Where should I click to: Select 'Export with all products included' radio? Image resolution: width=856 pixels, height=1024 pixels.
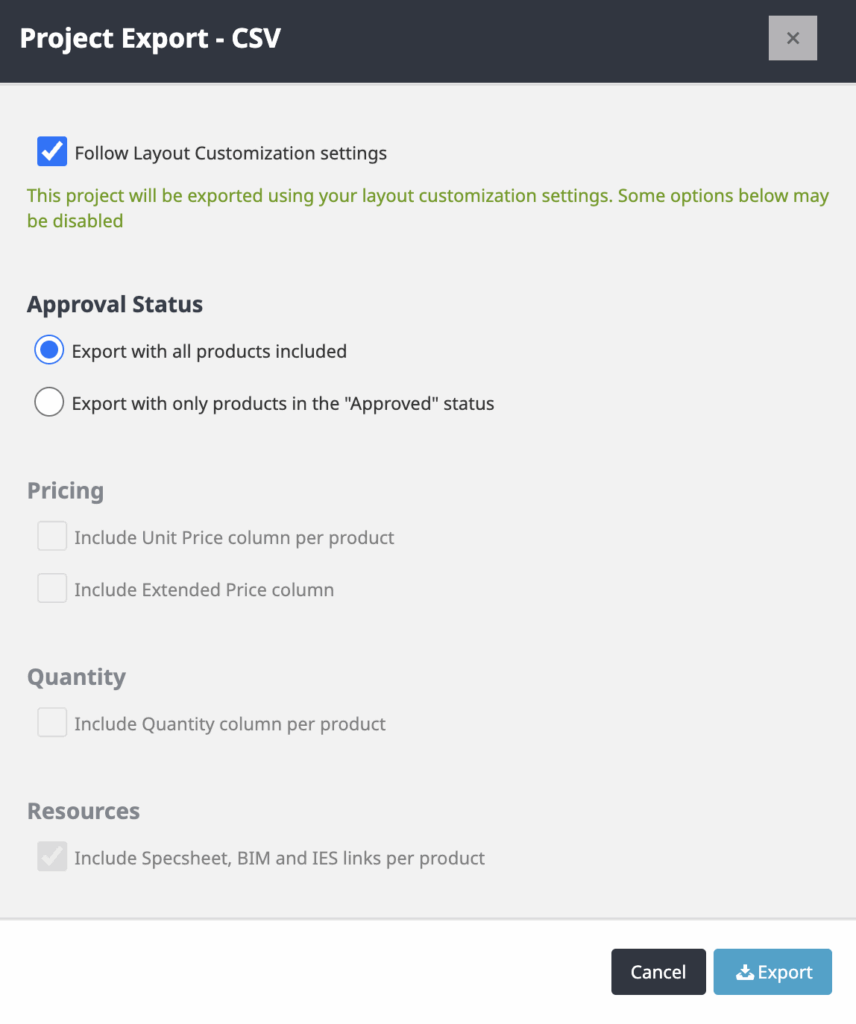pyautogui.click(x=49, y=350)
